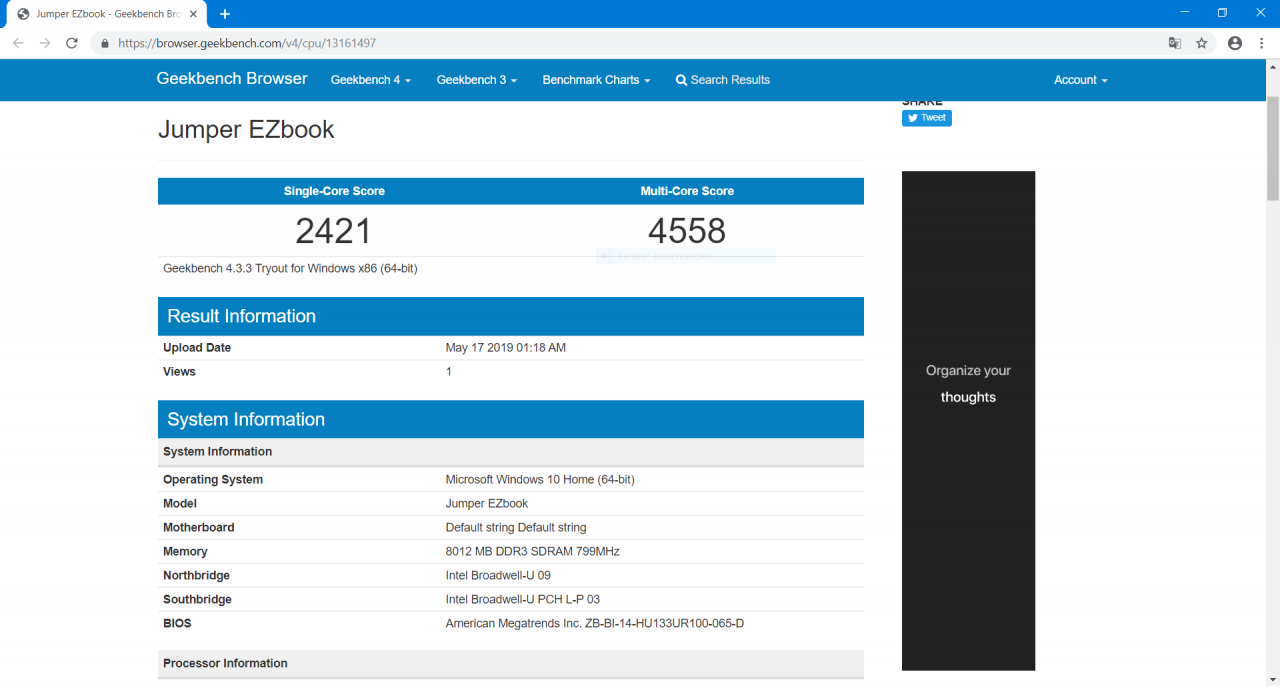Click the Operating System row label
1280x686 pixels.
213,480
